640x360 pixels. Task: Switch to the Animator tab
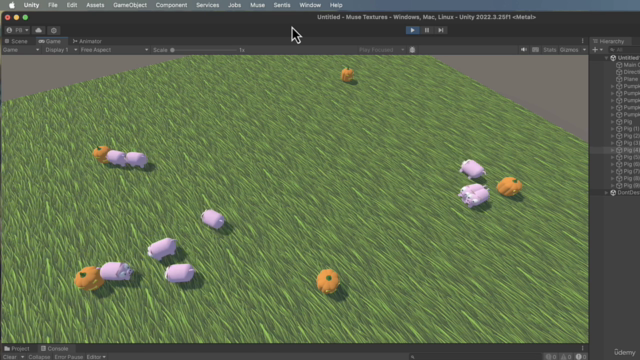coord(87,41)
